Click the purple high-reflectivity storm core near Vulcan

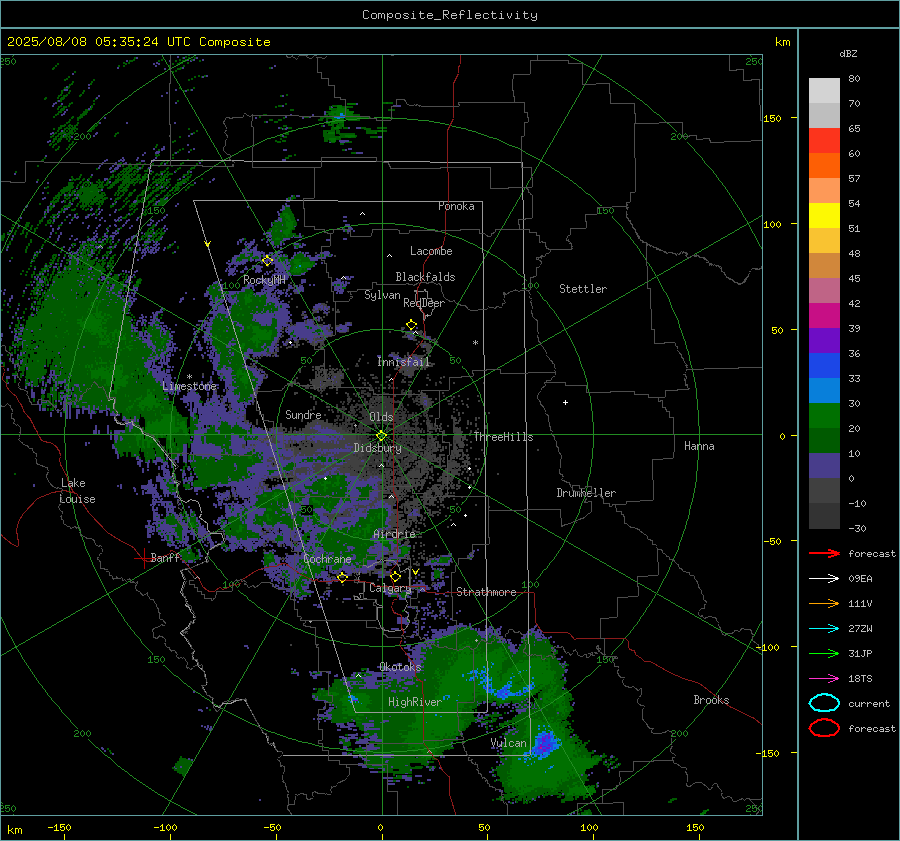(544, 742)
